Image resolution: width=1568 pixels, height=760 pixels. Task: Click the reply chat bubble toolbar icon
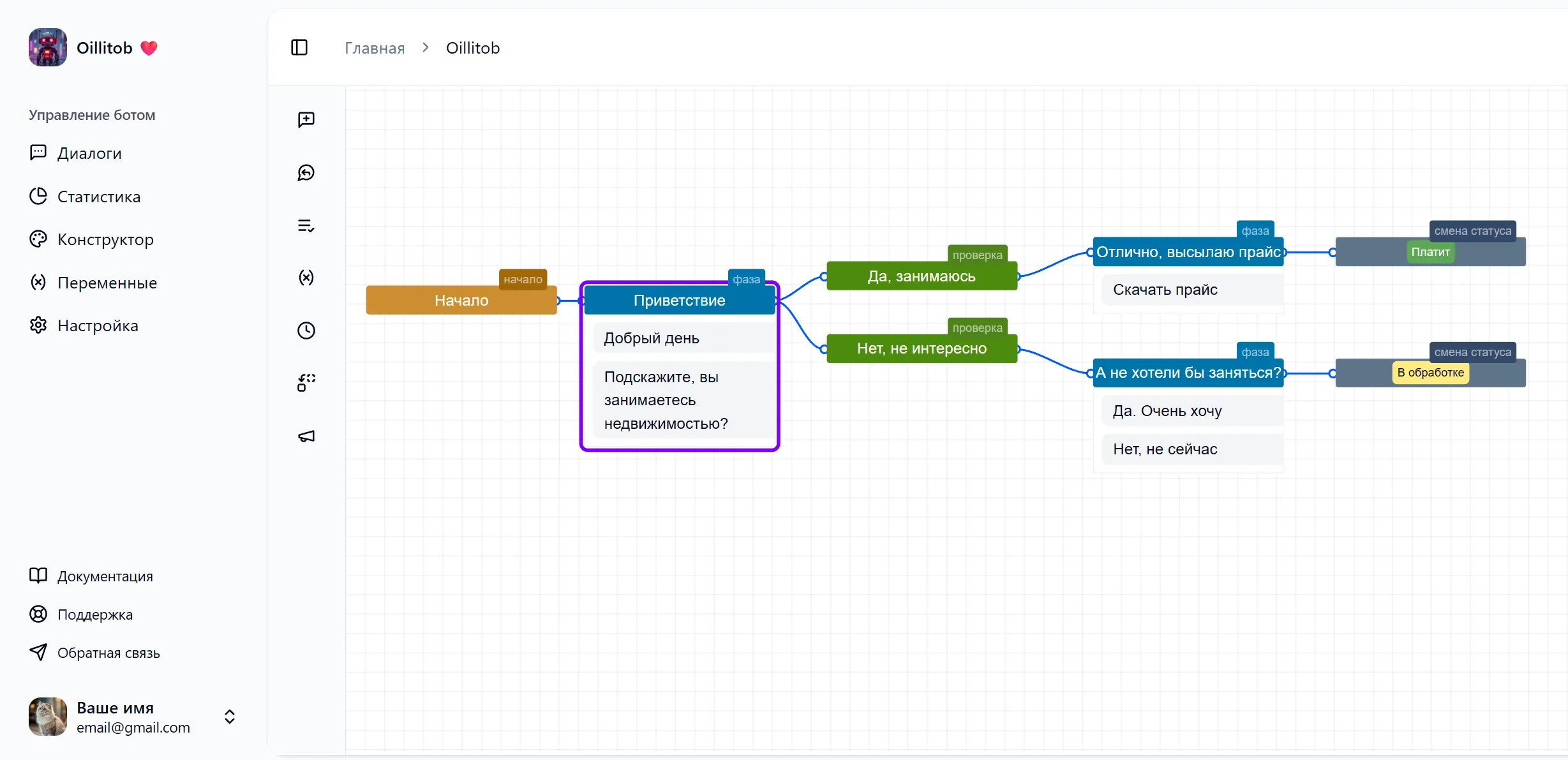(306, 173)
